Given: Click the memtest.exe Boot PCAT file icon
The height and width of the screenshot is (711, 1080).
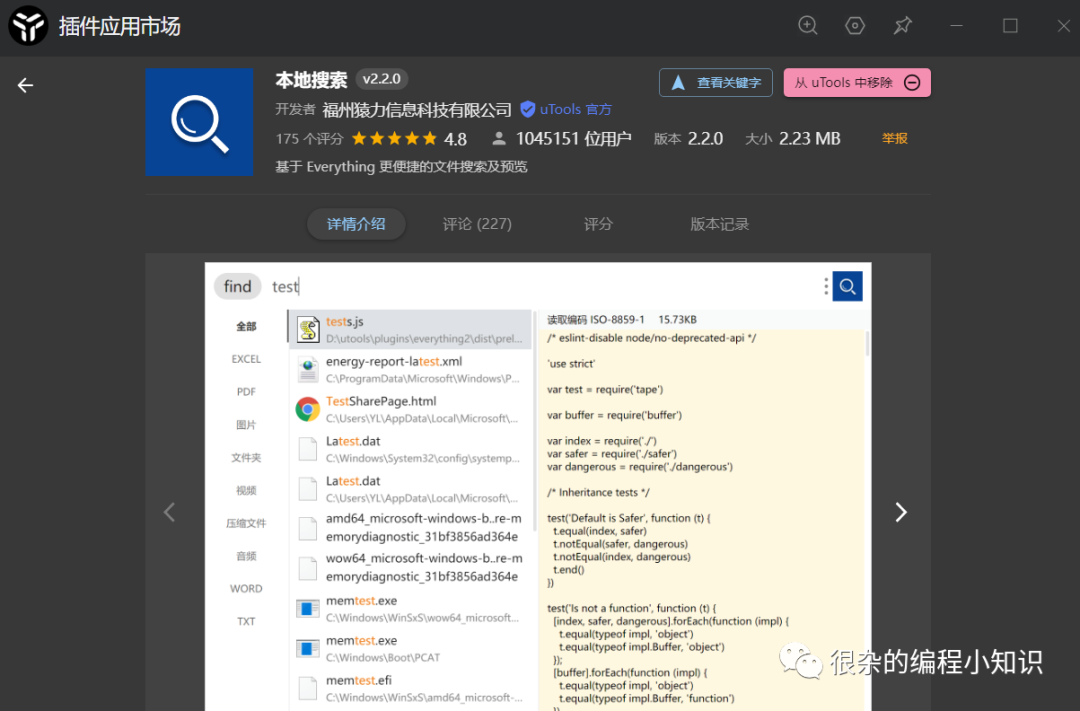Looking at the screenshot, I should point(308,648).
